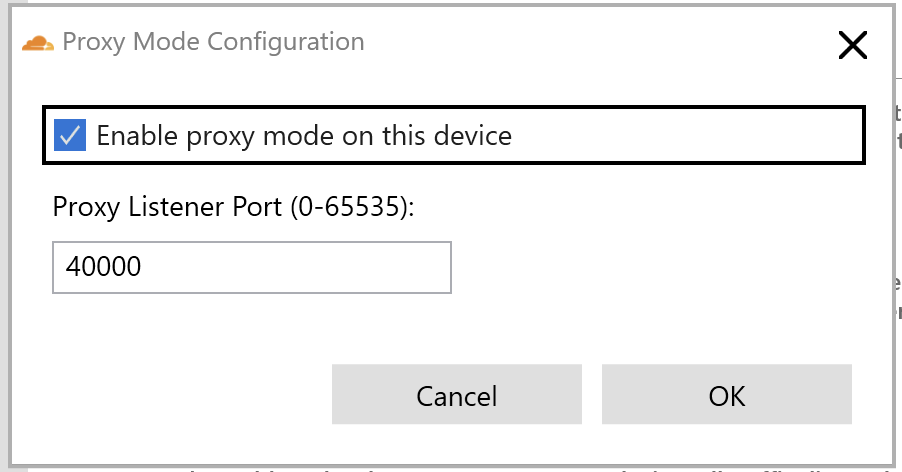This screenshot has width=902, height=472.
Task: Discard changes by clicking Cancel
Action: [456, 395]
